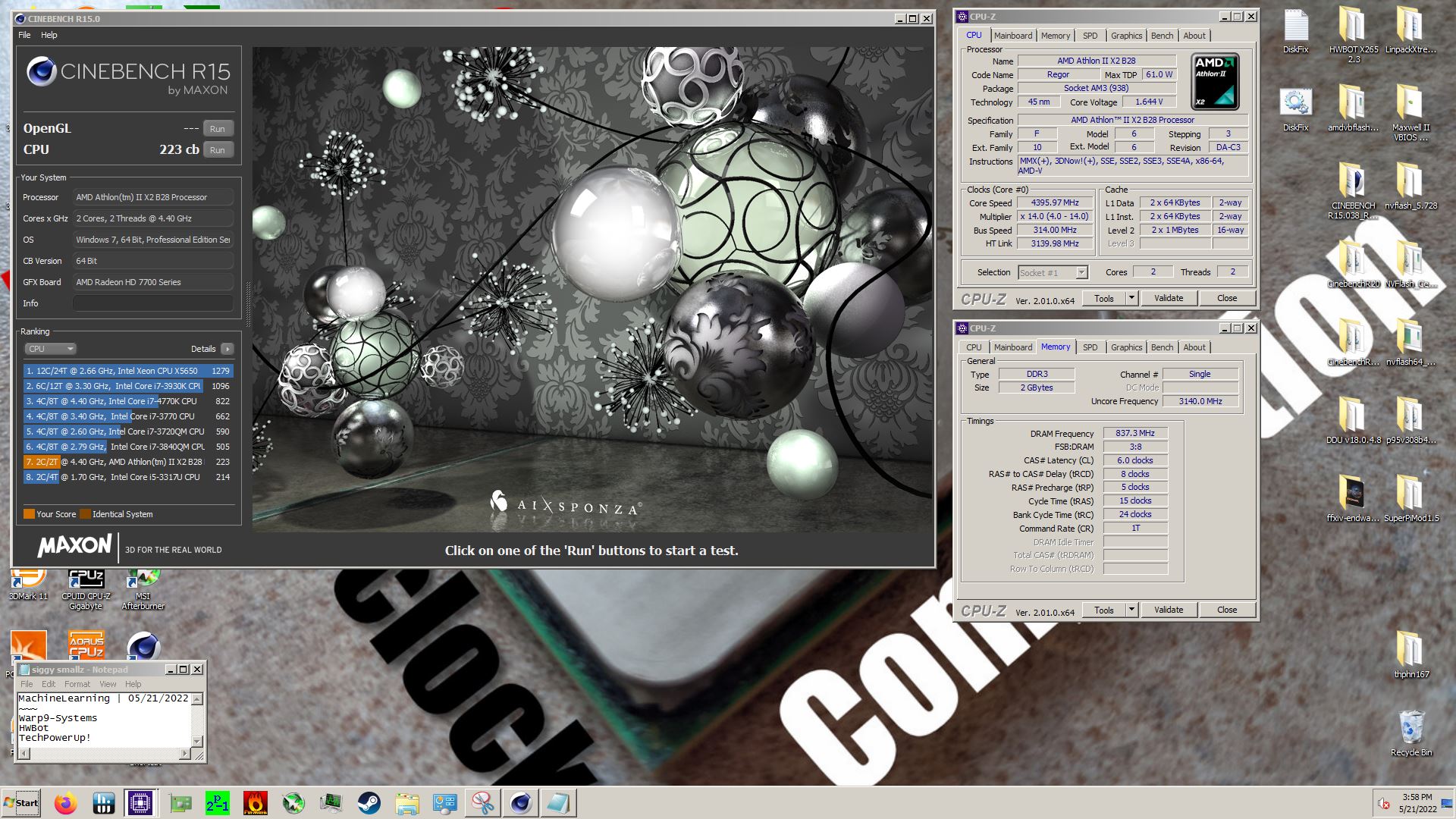Select the CINEBENCH R15.038 folder icon
This screenshot has width=1456, height=819.
pos(1353,190)
